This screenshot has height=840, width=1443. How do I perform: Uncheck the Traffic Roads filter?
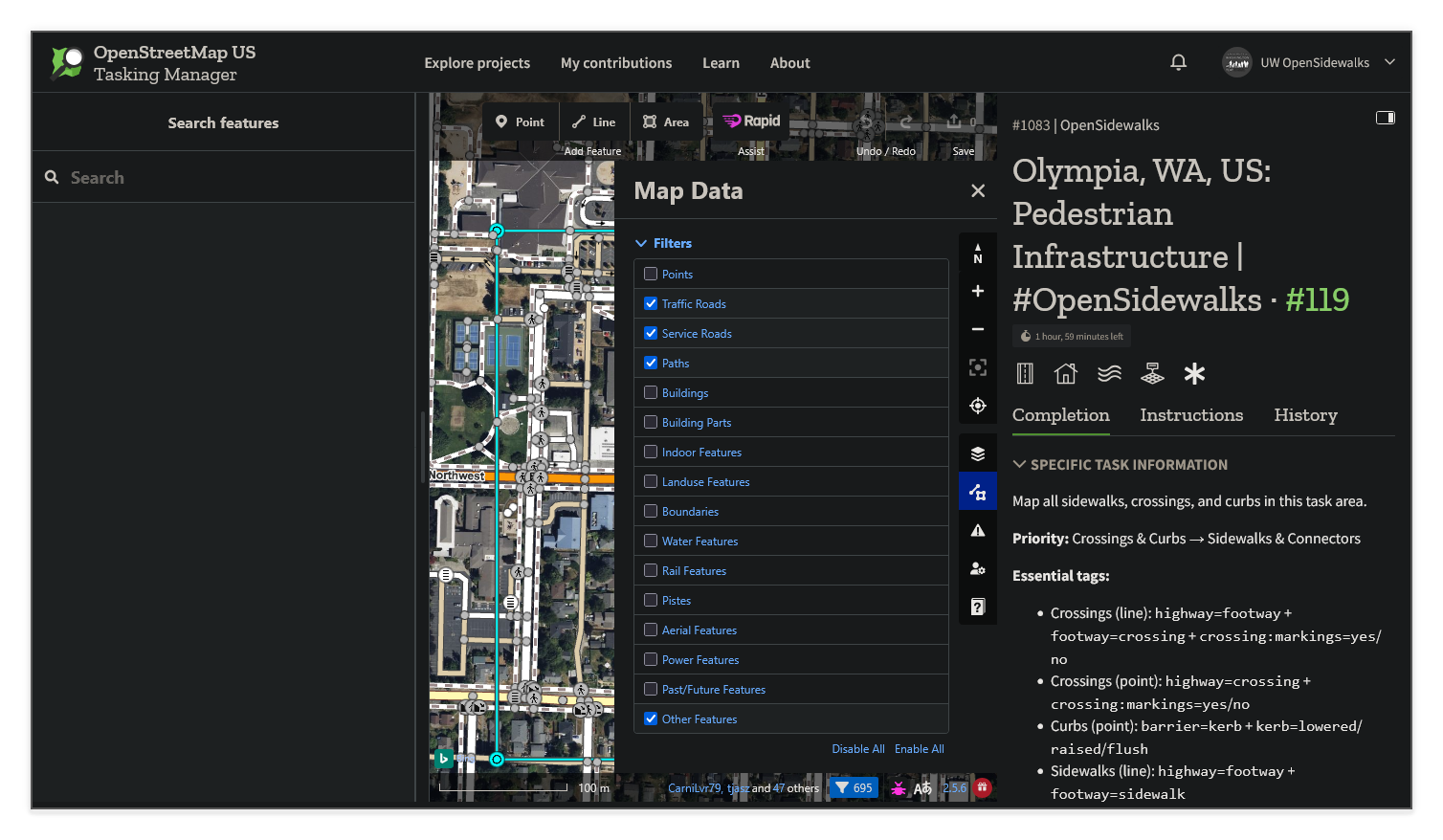[x=651, y=303]
